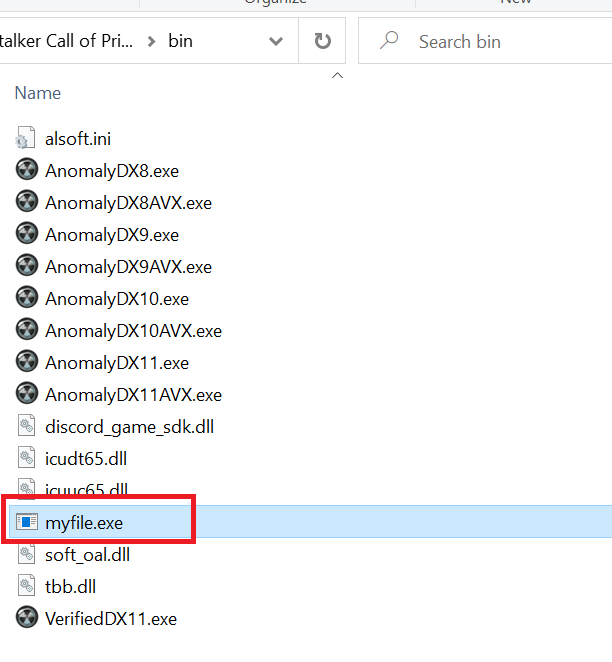Click the sort arrow above Name column
This screenshot has width=612, height=662.
pos(337,76)
